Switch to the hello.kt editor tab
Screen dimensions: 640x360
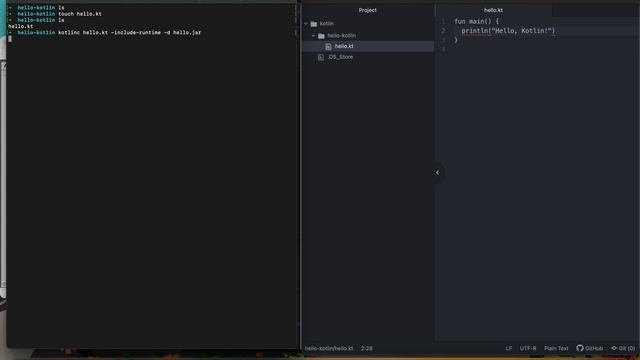[493, 10]
